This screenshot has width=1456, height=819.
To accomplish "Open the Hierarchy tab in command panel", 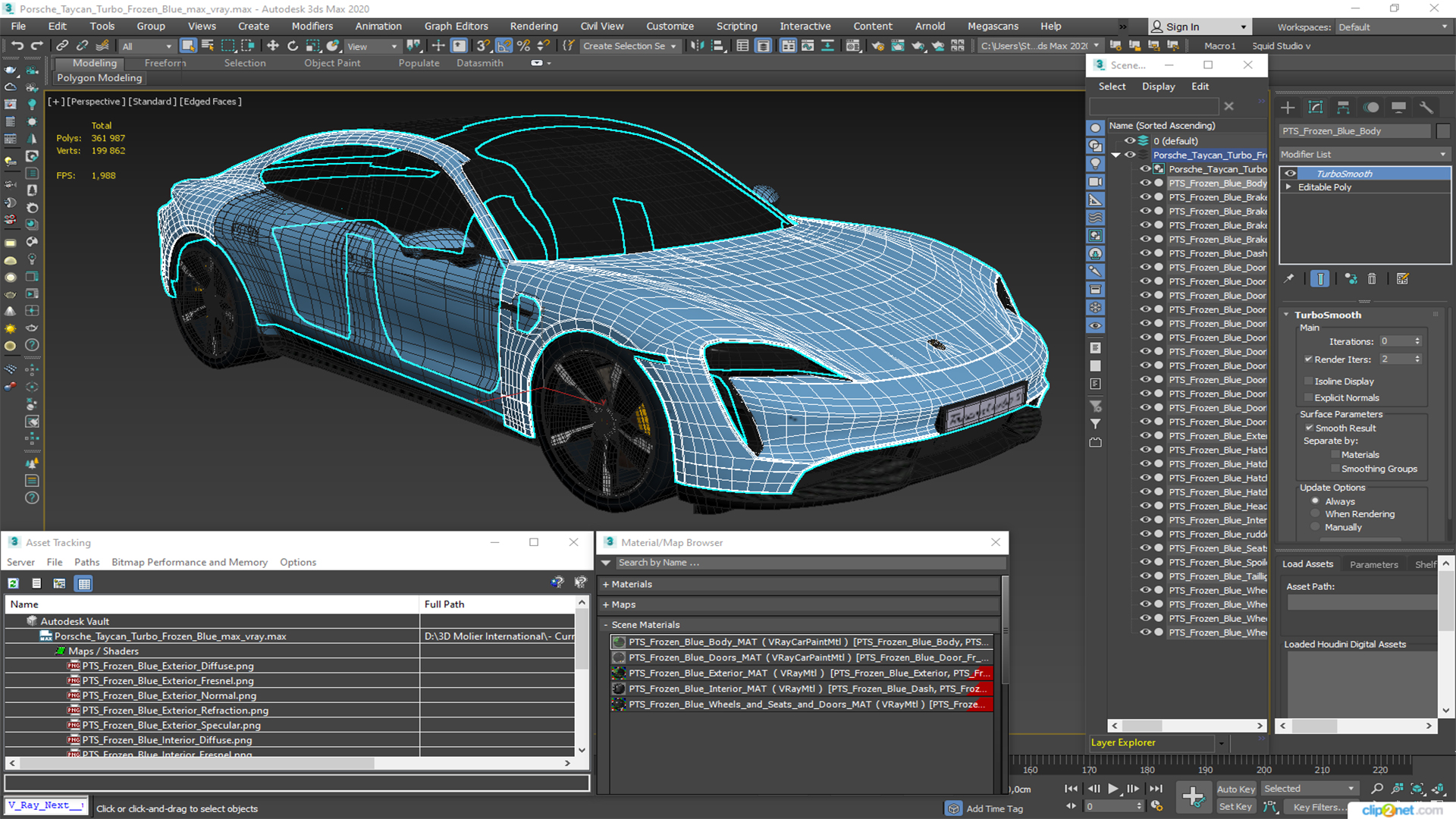I will click(1343, 108).
